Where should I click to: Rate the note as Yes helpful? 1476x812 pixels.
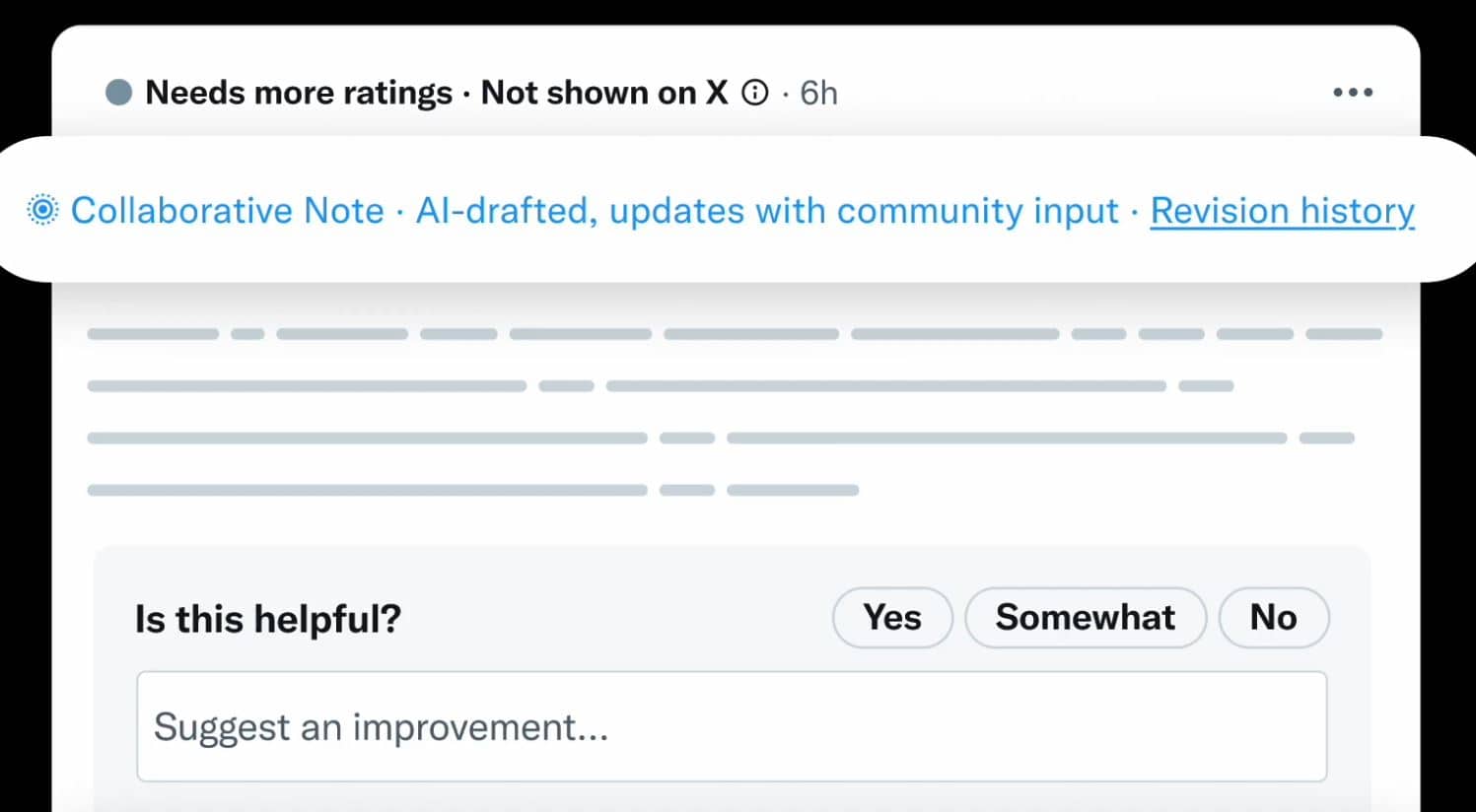892,618
